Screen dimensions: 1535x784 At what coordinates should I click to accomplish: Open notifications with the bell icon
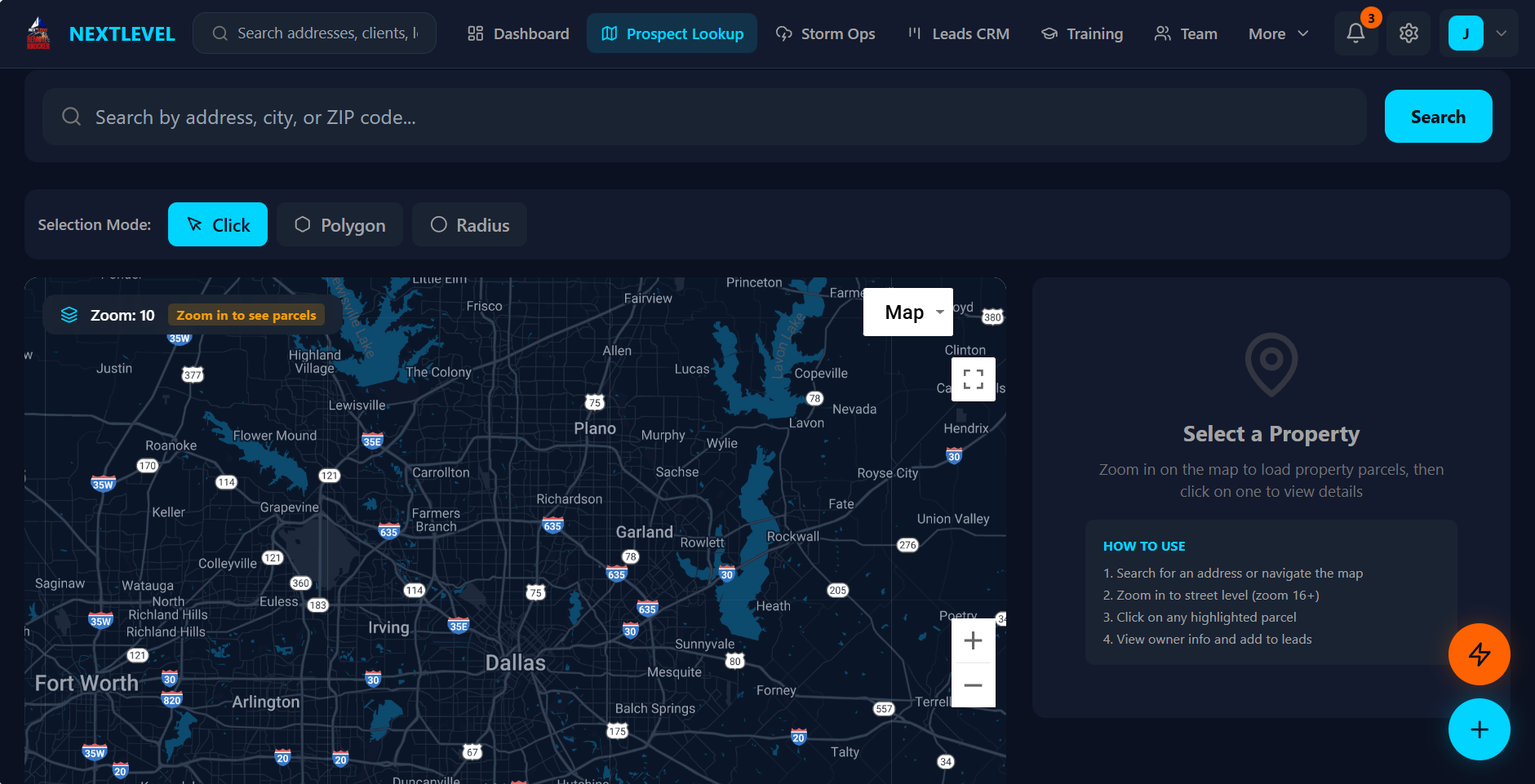coord(1355,33)
